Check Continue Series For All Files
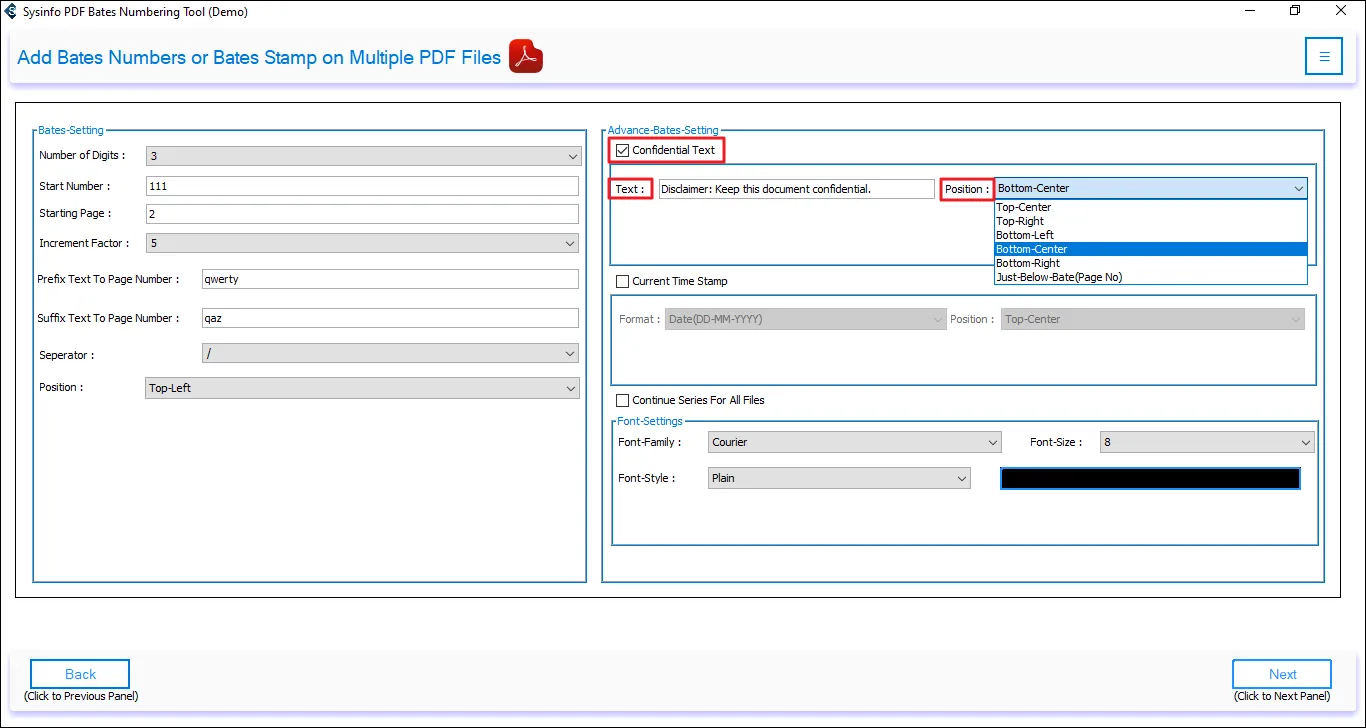The height and width of the screenshot is (728, 1366). 623,400
